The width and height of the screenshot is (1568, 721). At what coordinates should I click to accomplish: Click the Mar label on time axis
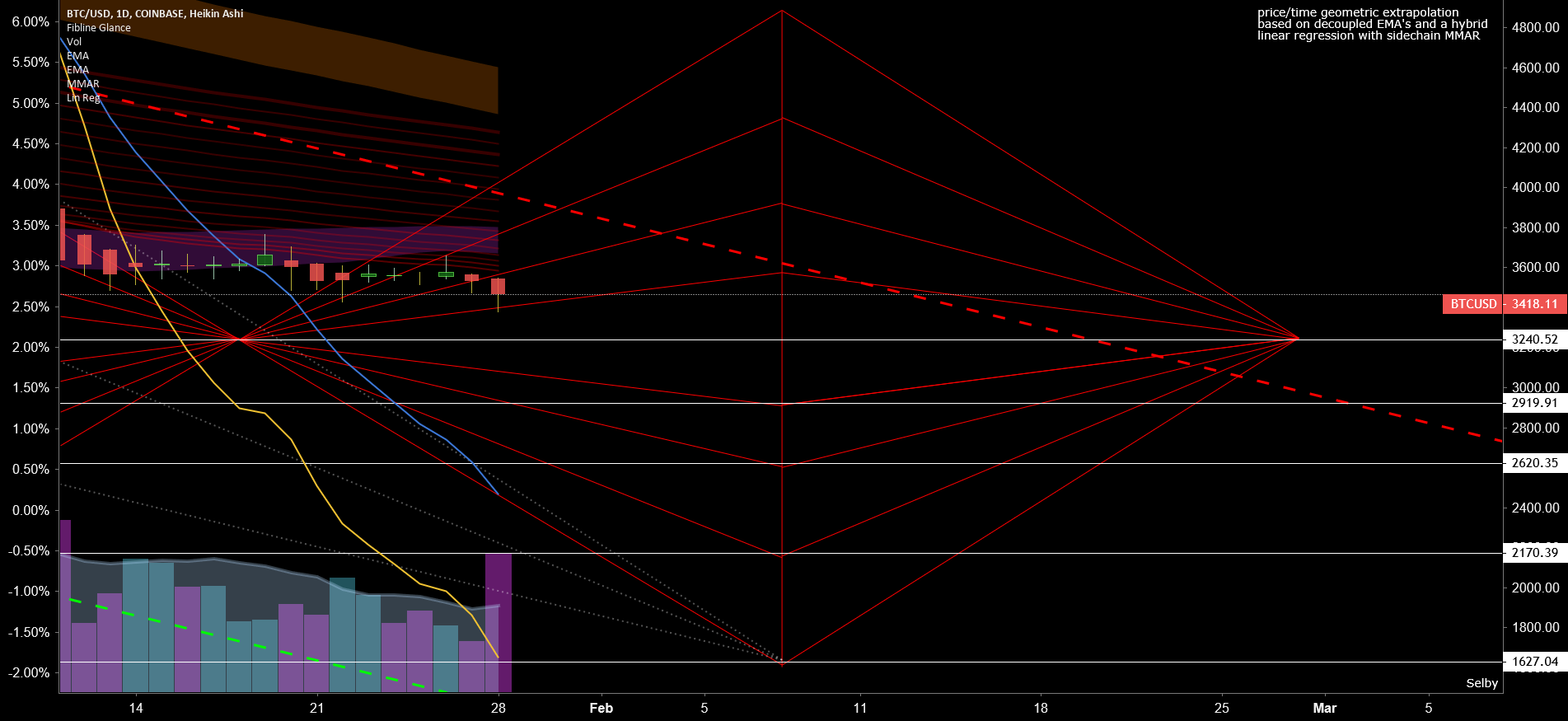pyautogui.click(x=1324, y=708)
